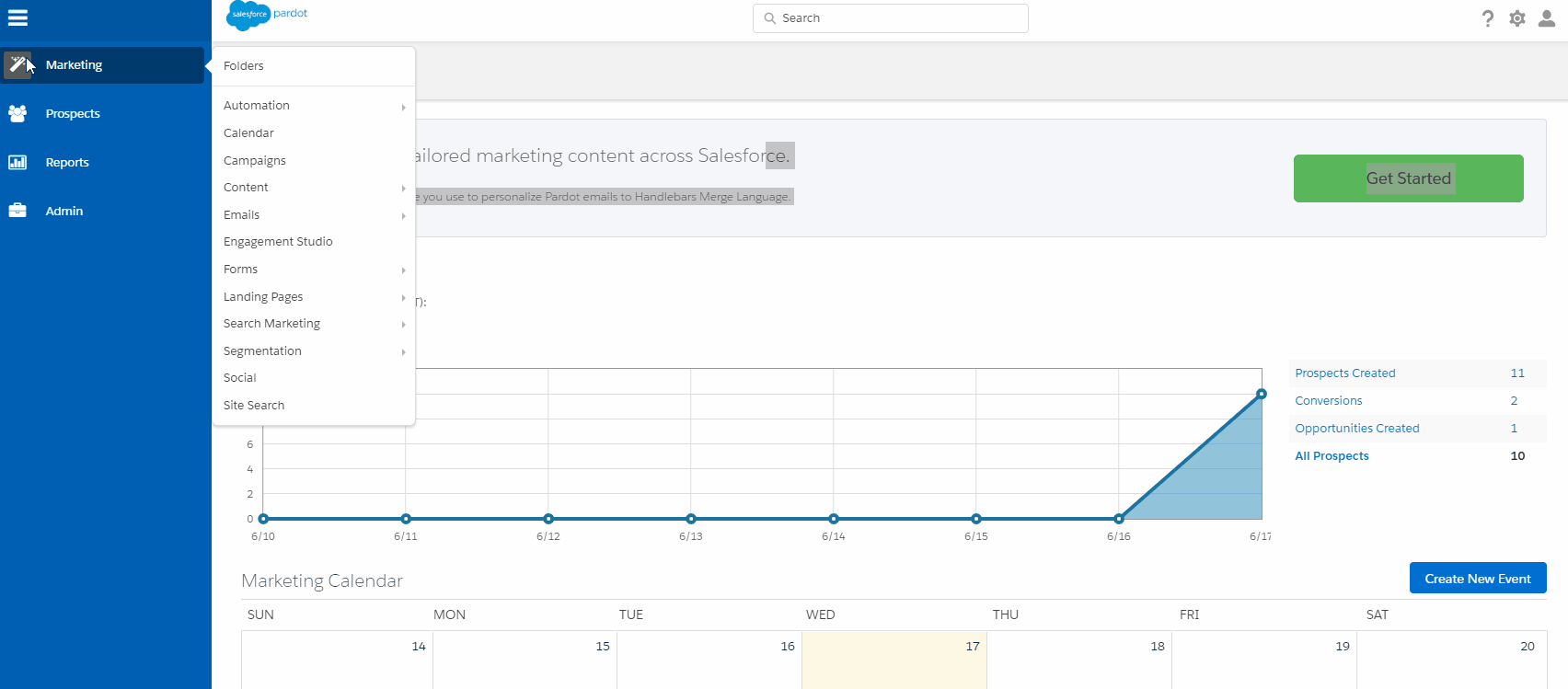The width and height of the screenshot is (1568, 689).
Task: Expand the Segmentation submenu arrow
Action: [403, 352]
